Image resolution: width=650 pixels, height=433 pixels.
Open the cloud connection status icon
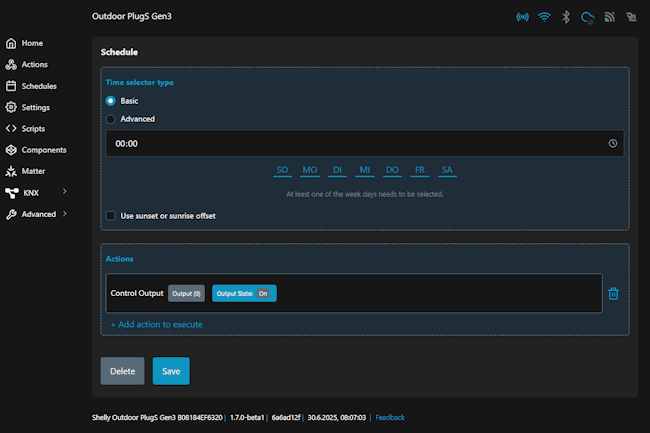coord(588,17)
